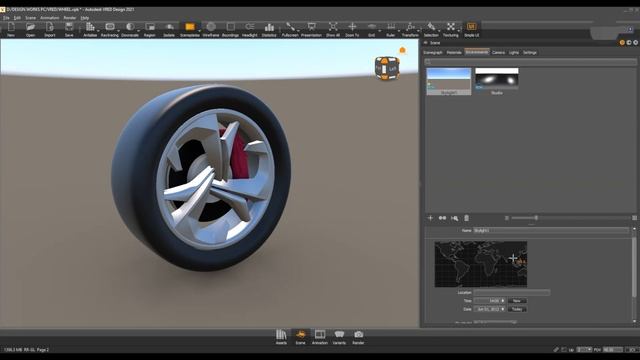640x360 pixels.
Task: Click the Transform toolbar icon
Action: tap(410, 27)
